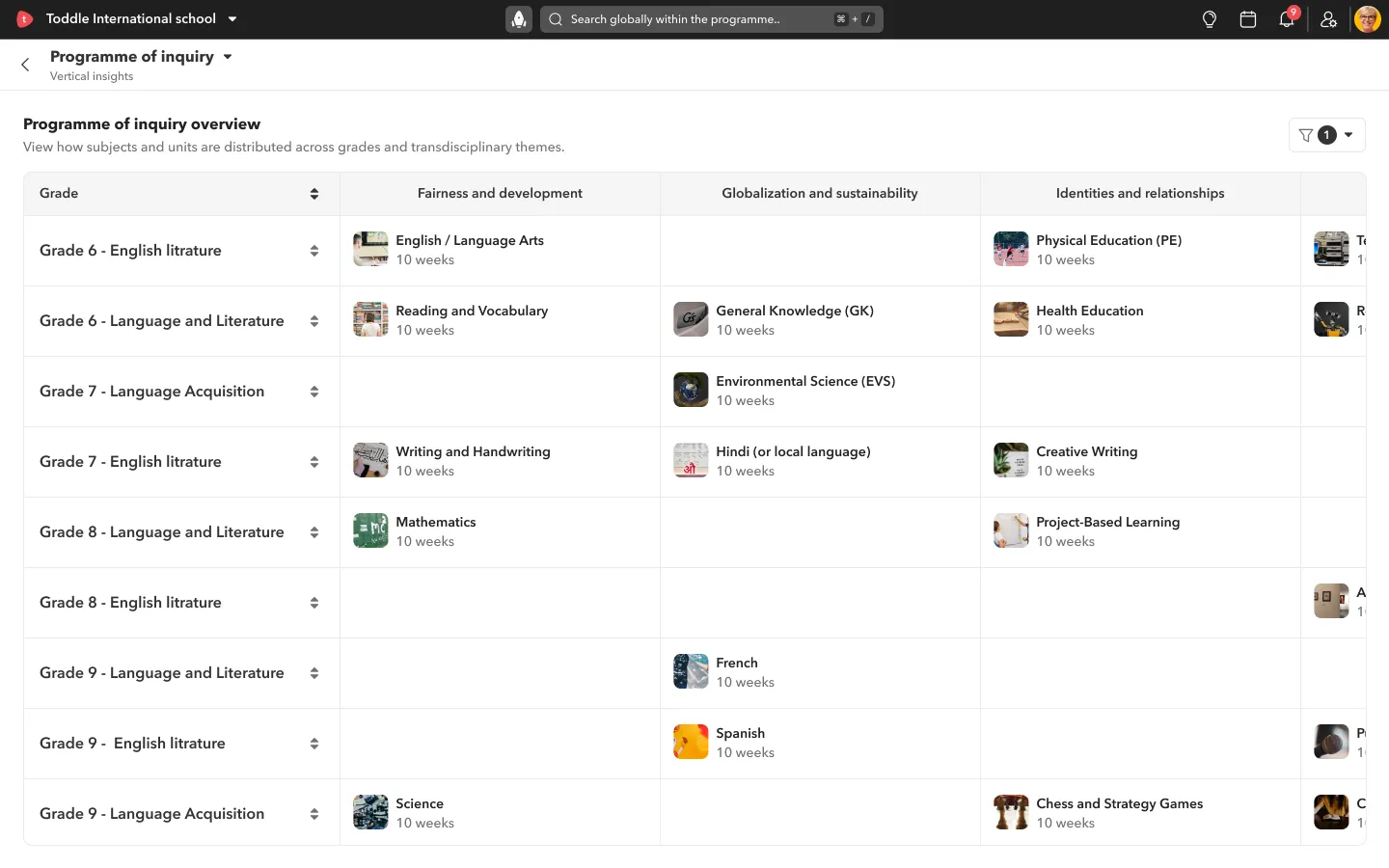Click the Spanish unit thumbnail
The height and width of the screenshot is (868, 1389).
coord(691,742)
